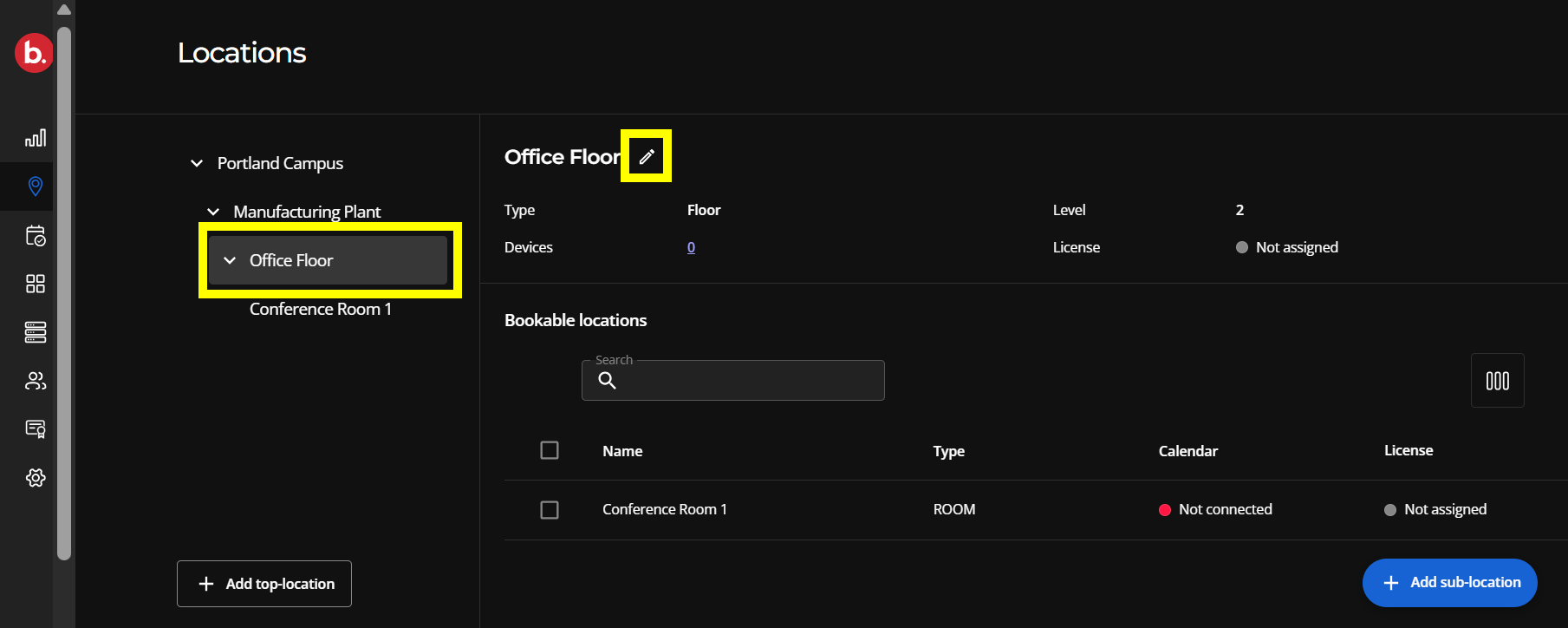
Task: Collapse the Portland Campus tree node
Action: point(197,163)
